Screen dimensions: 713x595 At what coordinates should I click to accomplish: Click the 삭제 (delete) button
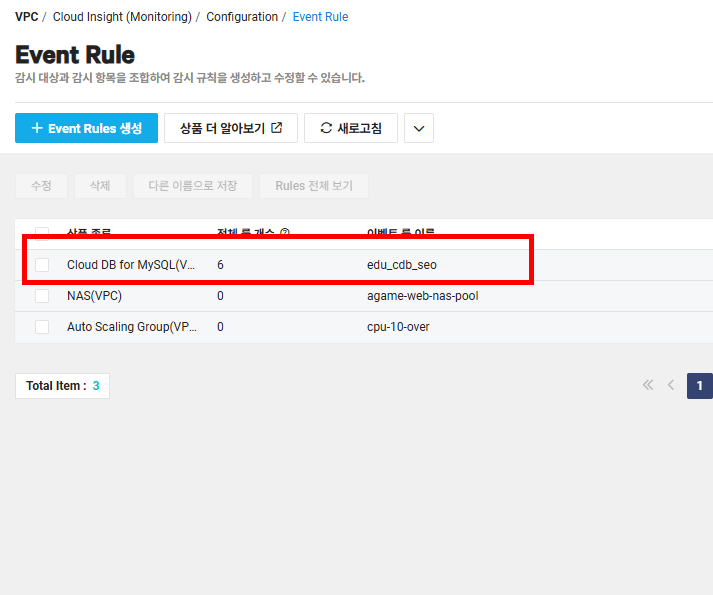(100, 186)
